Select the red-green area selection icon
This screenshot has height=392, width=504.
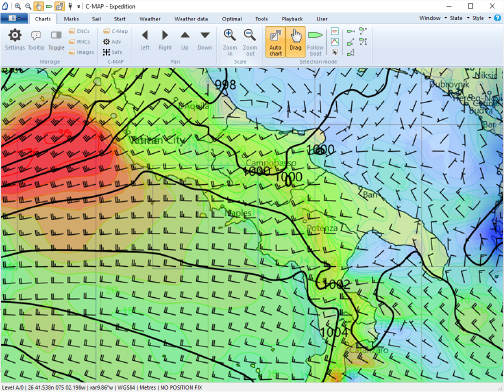click(x=335, y=42)
